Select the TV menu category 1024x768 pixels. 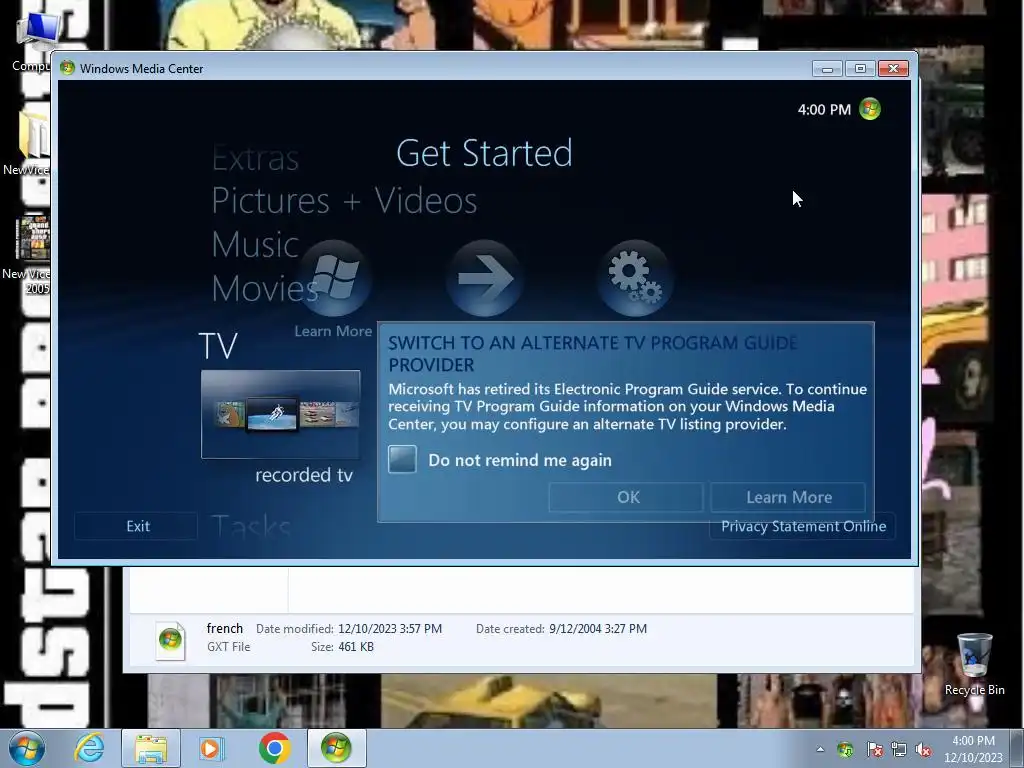click(x=218, y=345)
